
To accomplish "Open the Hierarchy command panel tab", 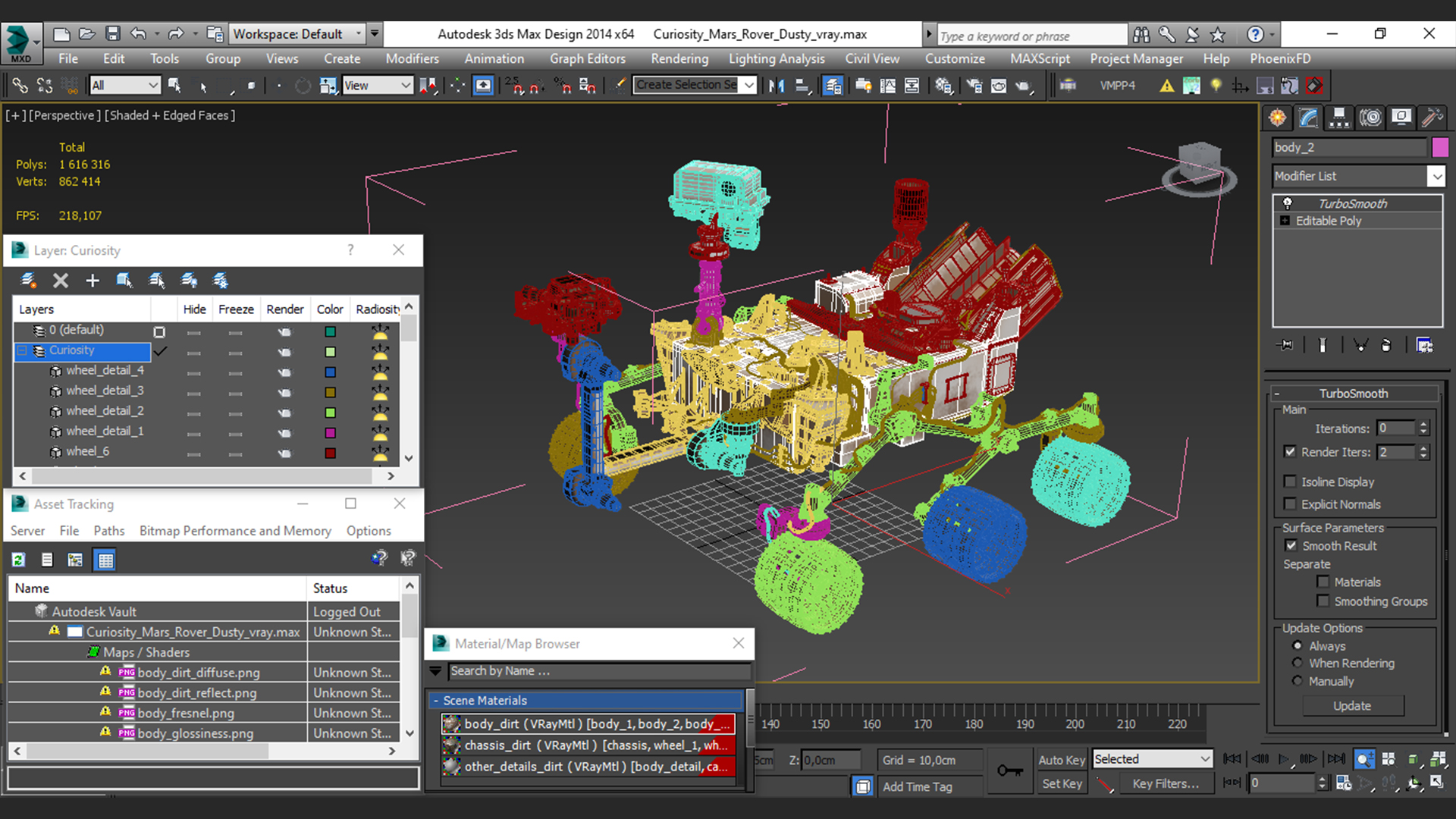I will pos(1339,118).
